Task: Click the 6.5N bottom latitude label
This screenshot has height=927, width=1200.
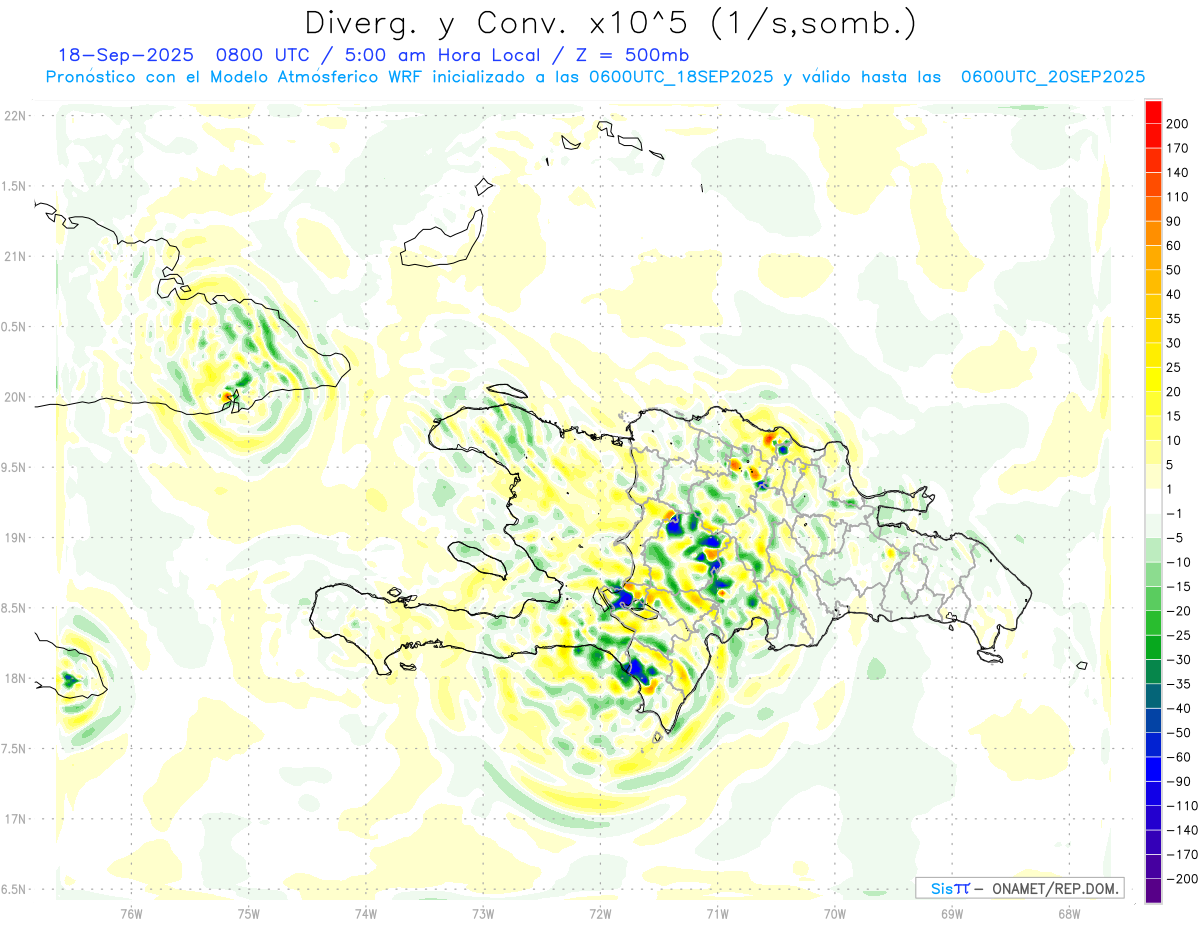Action: 15,889
